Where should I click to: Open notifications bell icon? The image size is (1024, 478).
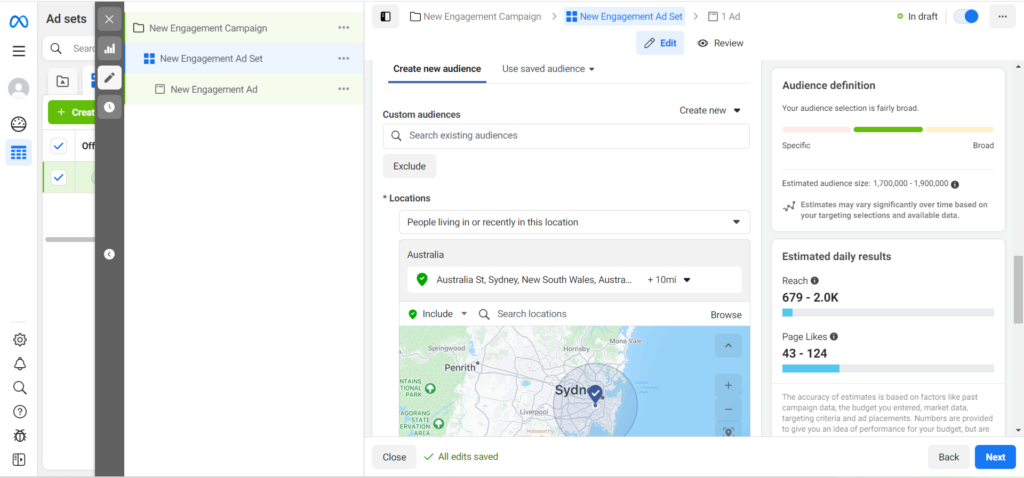point(20,364)
